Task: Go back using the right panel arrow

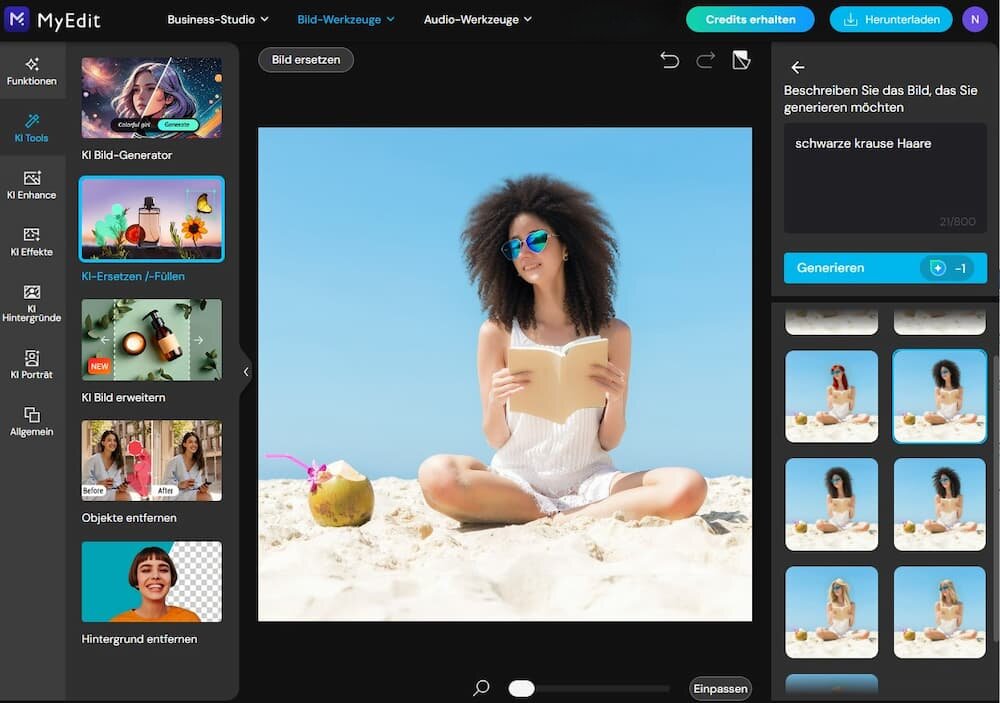Action: 798,68
